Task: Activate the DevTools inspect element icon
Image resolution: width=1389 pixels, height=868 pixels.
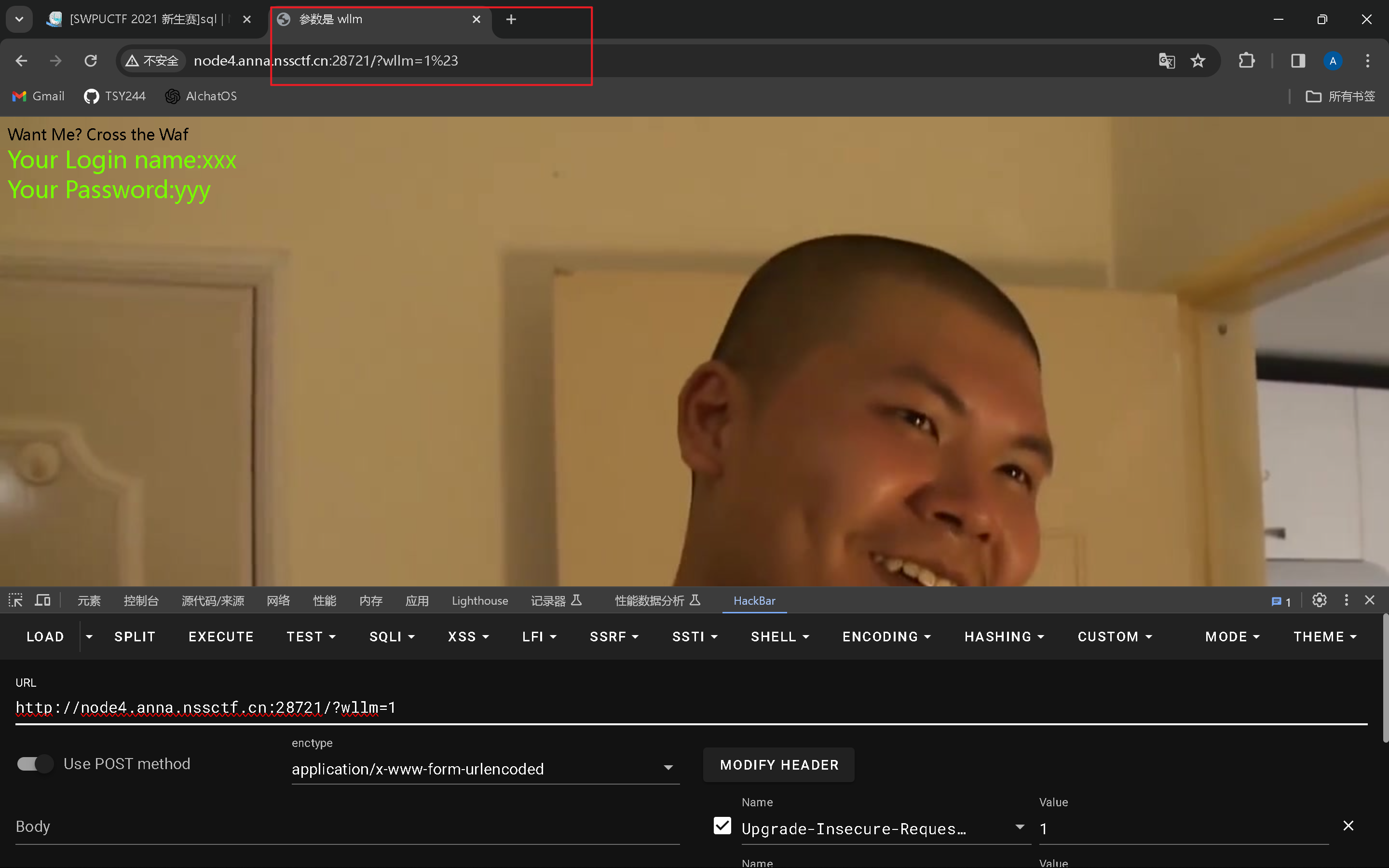Action: pyautogui.click(x=15, y=600)
